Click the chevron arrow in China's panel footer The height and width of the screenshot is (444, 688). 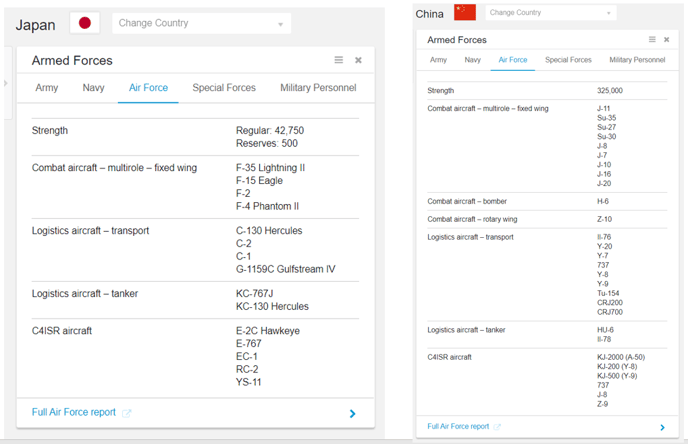pyautogui.click(x=662, y=427)
